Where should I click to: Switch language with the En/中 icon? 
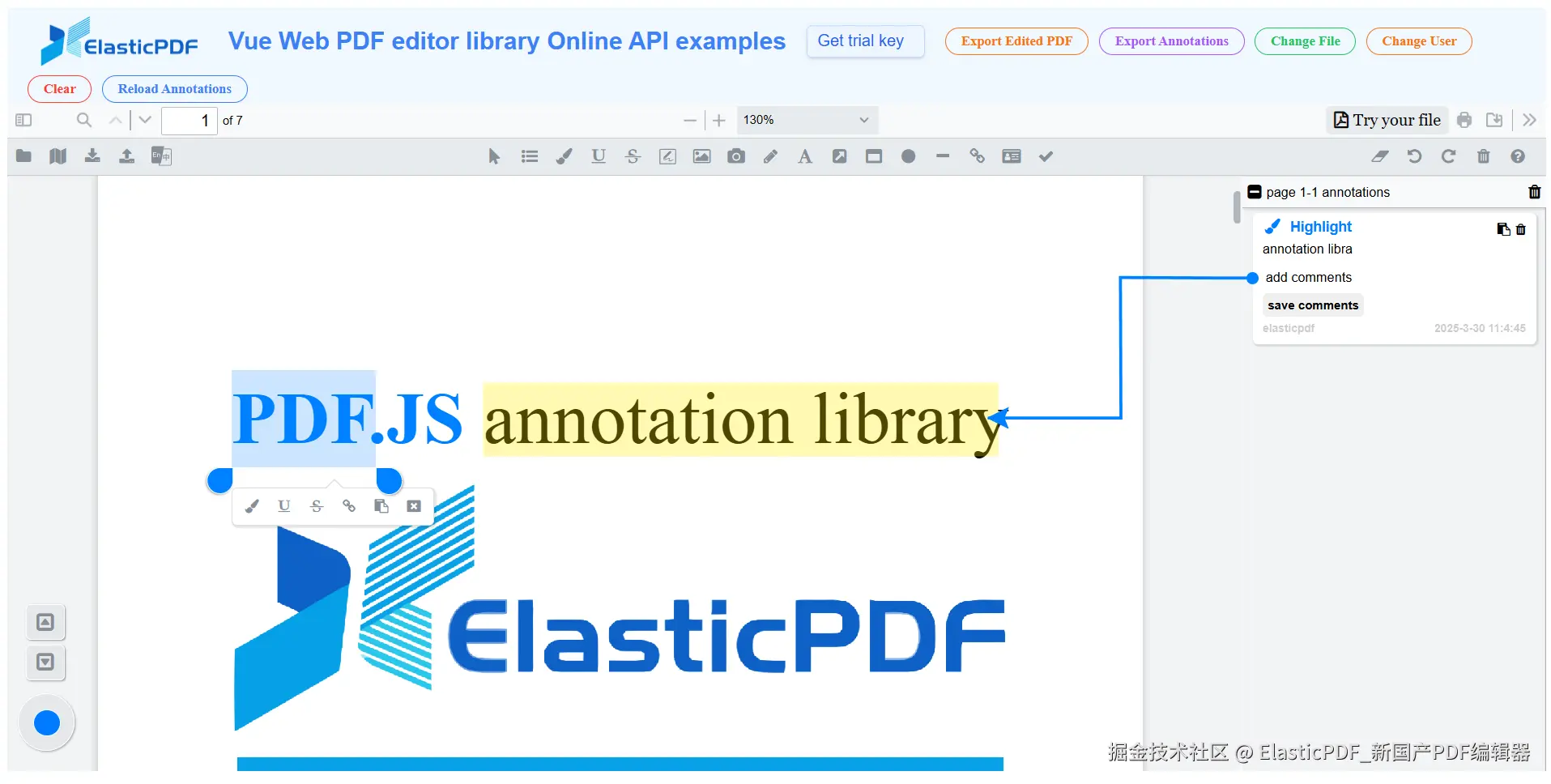point(161,156)
